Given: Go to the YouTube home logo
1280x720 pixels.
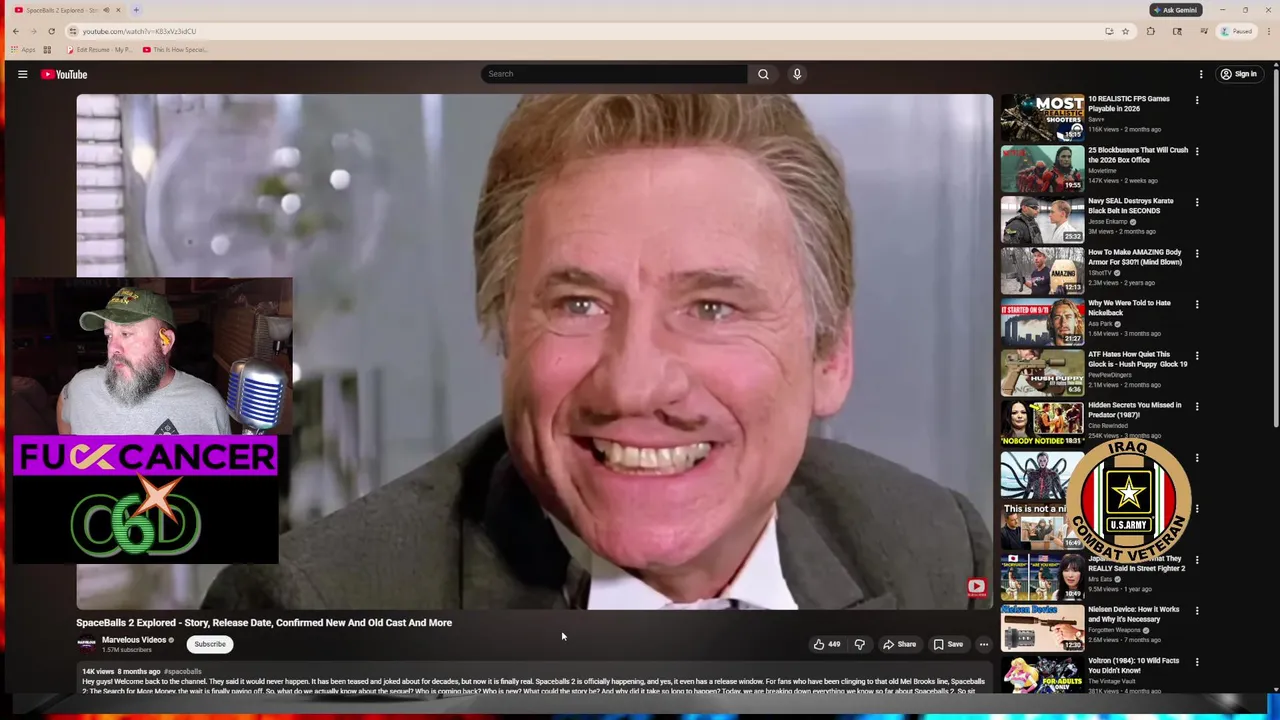Looking at the screenshot, I should pos(64,74).
